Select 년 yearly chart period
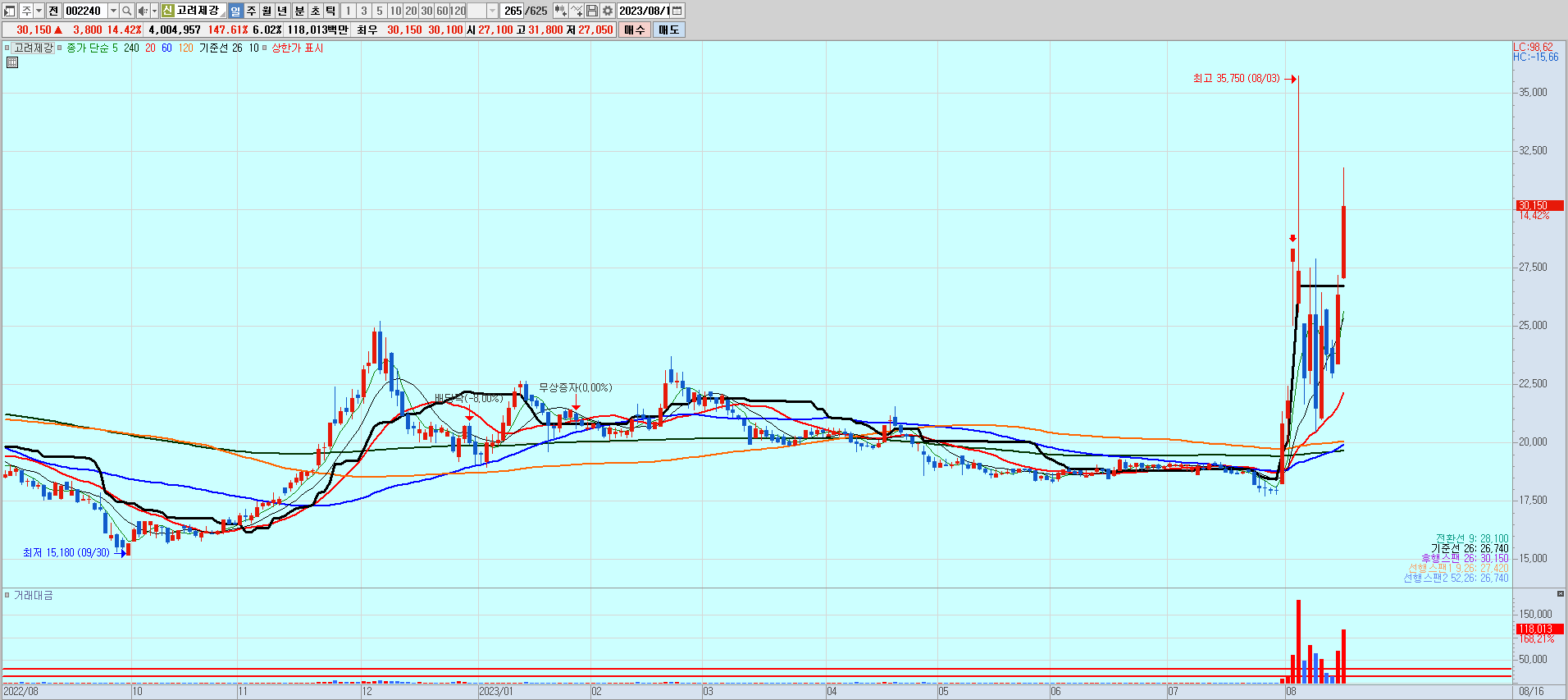This screenshot has height=700, width=1568. [282, 11]
